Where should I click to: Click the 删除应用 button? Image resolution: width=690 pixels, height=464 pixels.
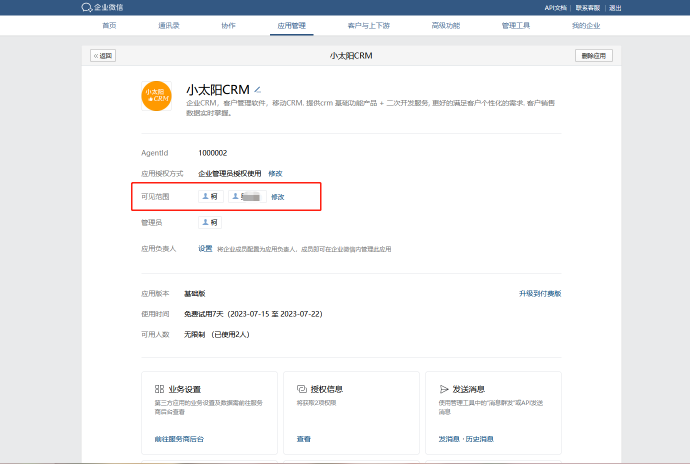pos(594,56)
